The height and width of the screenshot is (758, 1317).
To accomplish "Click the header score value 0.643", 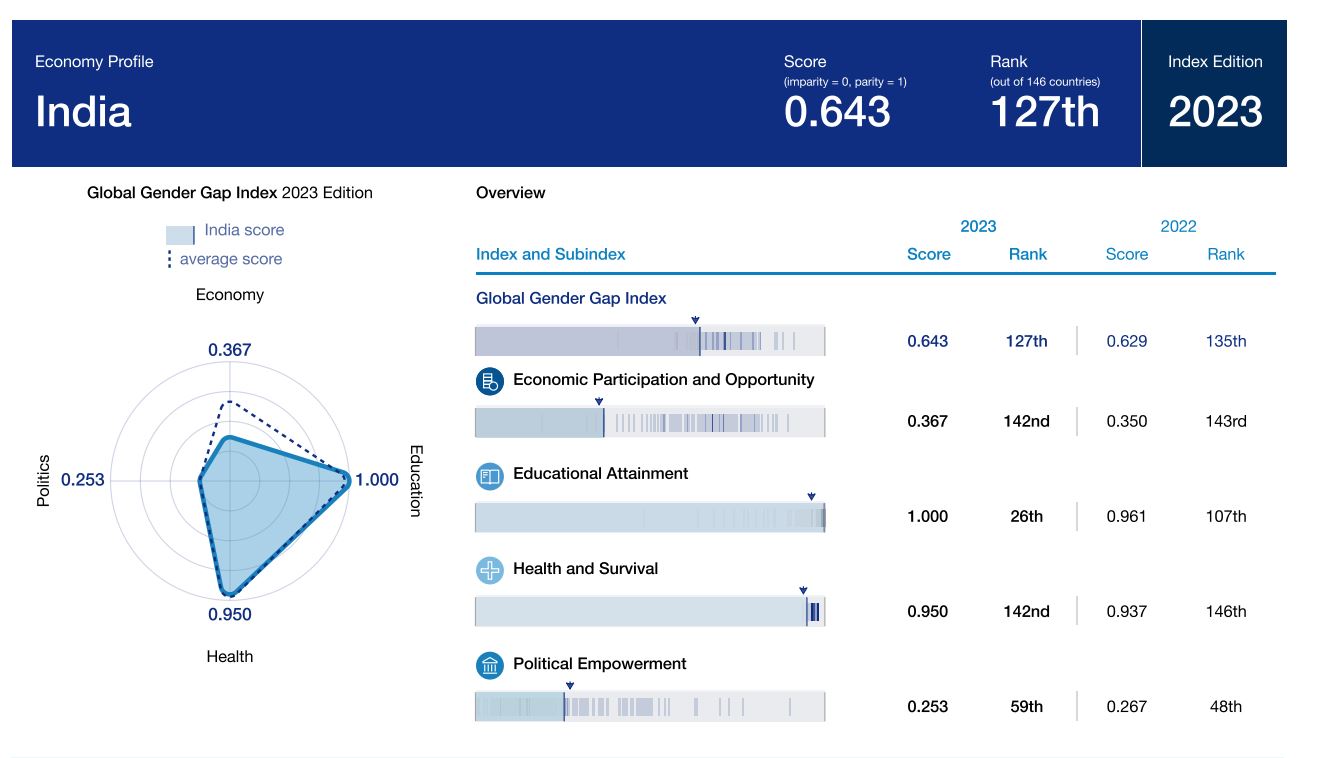I will point(837,111).
